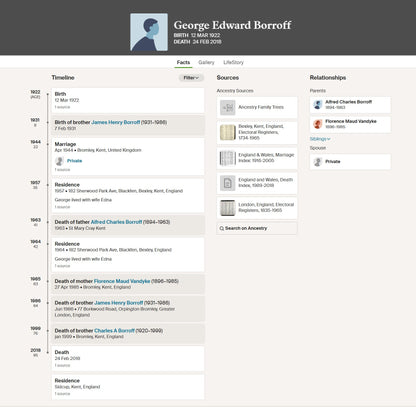The width and height of the screenshot is (416, 407).
Task: Click George Edward Borroff profile silhouette image
Action: tap(149, 32)
